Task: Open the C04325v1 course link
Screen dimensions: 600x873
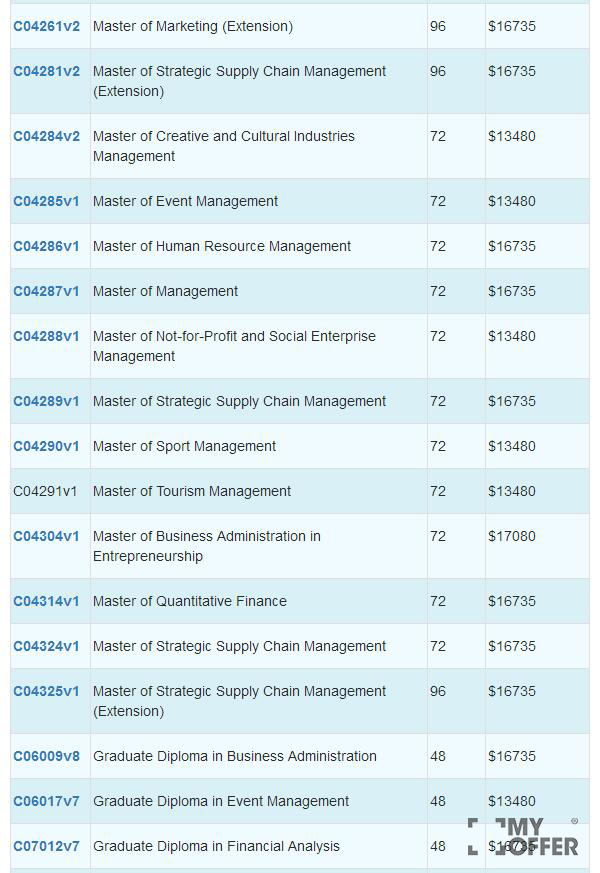Action: coord(46,691)
